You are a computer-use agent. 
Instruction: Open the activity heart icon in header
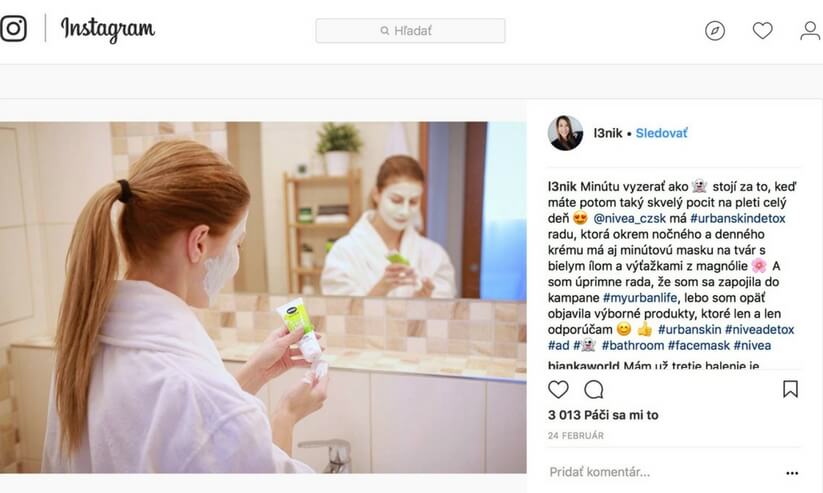point(762,30)
